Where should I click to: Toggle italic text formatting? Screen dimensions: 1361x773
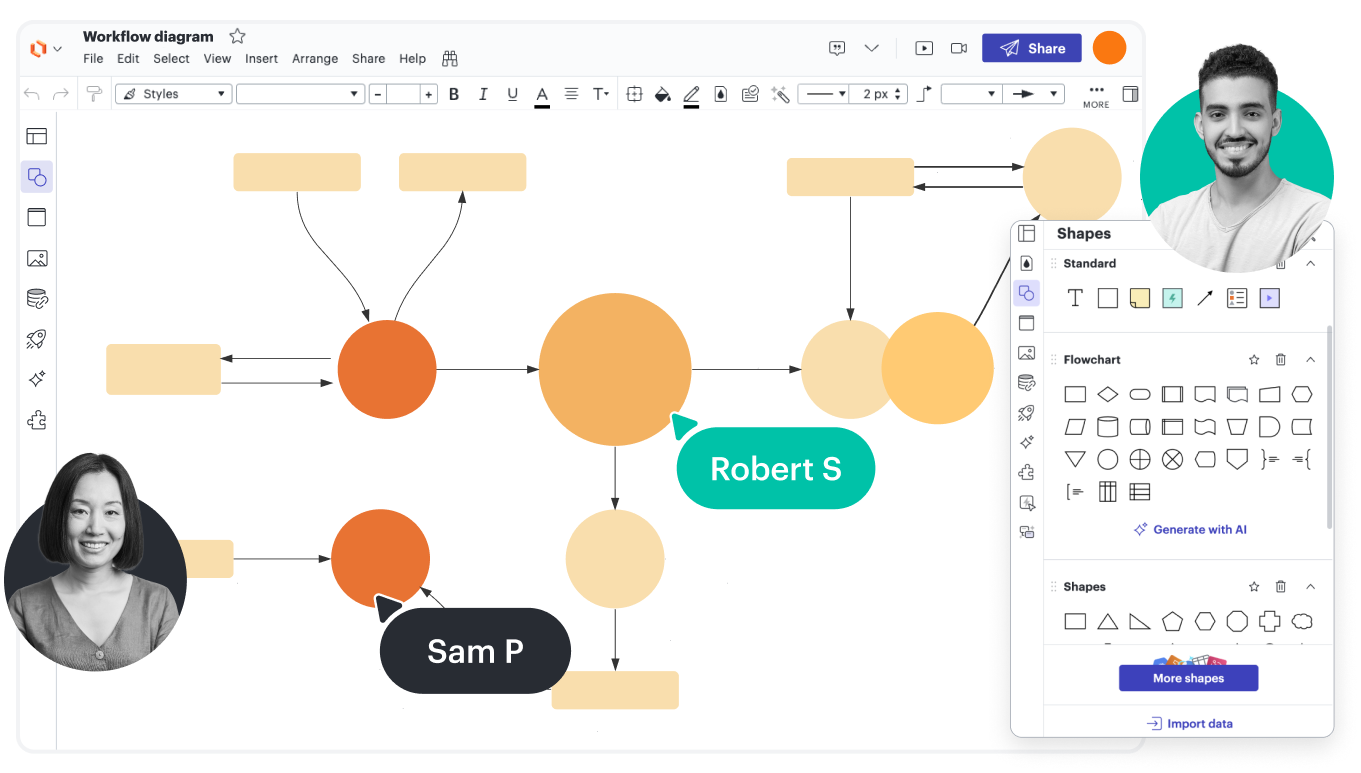coord(483,94)
